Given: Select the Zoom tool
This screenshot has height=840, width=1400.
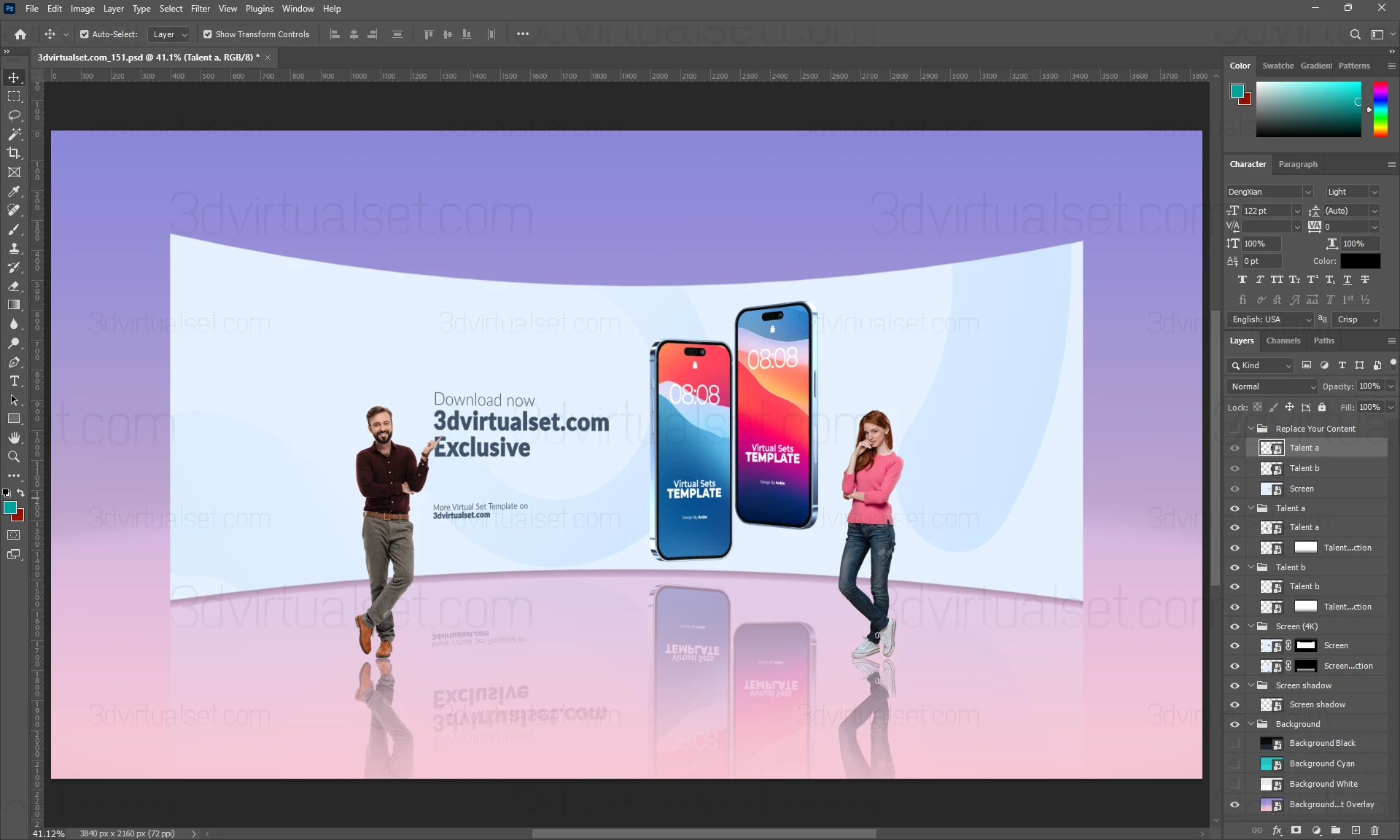Looking at the screenshot, I should pos(14,456).
